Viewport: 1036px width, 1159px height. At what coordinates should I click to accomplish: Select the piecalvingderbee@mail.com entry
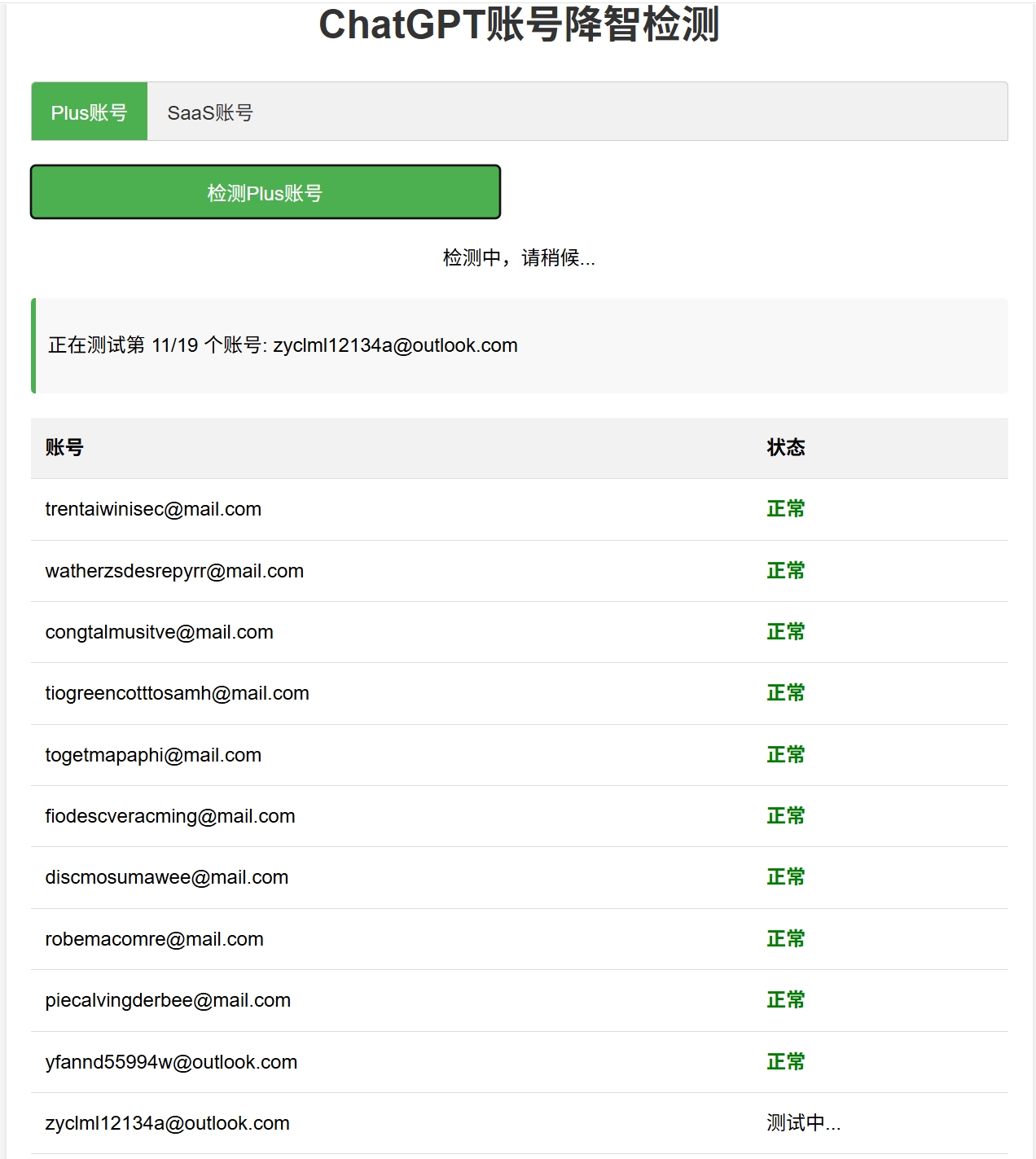pyautogui.click(x=168, y=1000)
